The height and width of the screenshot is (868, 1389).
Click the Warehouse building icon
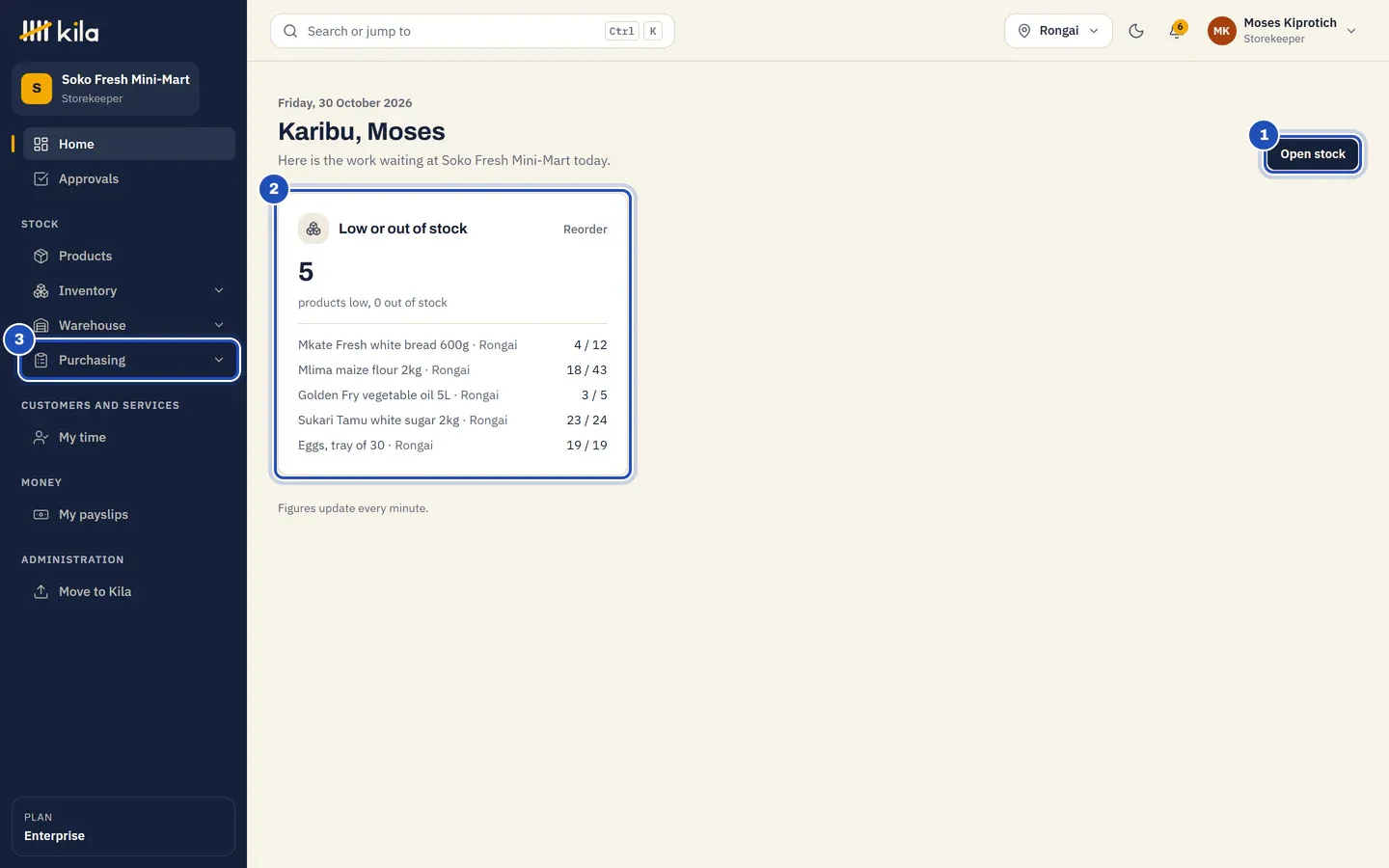click(x=41, y=325)
